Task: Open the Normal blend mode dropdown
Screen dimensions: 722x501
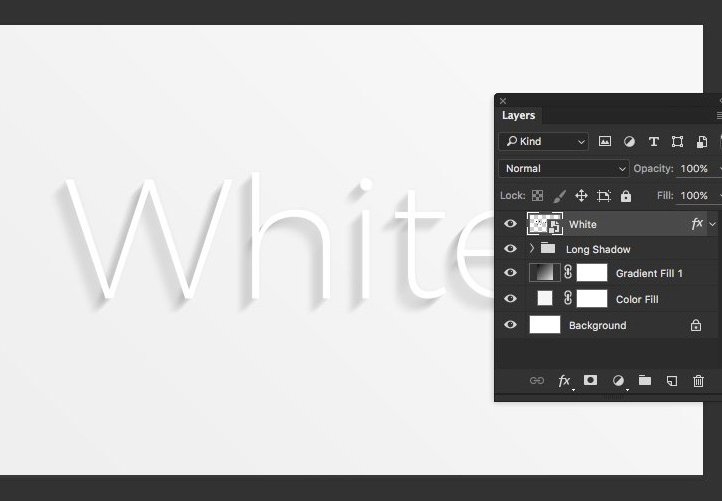Action: click(x=564, y=169)
